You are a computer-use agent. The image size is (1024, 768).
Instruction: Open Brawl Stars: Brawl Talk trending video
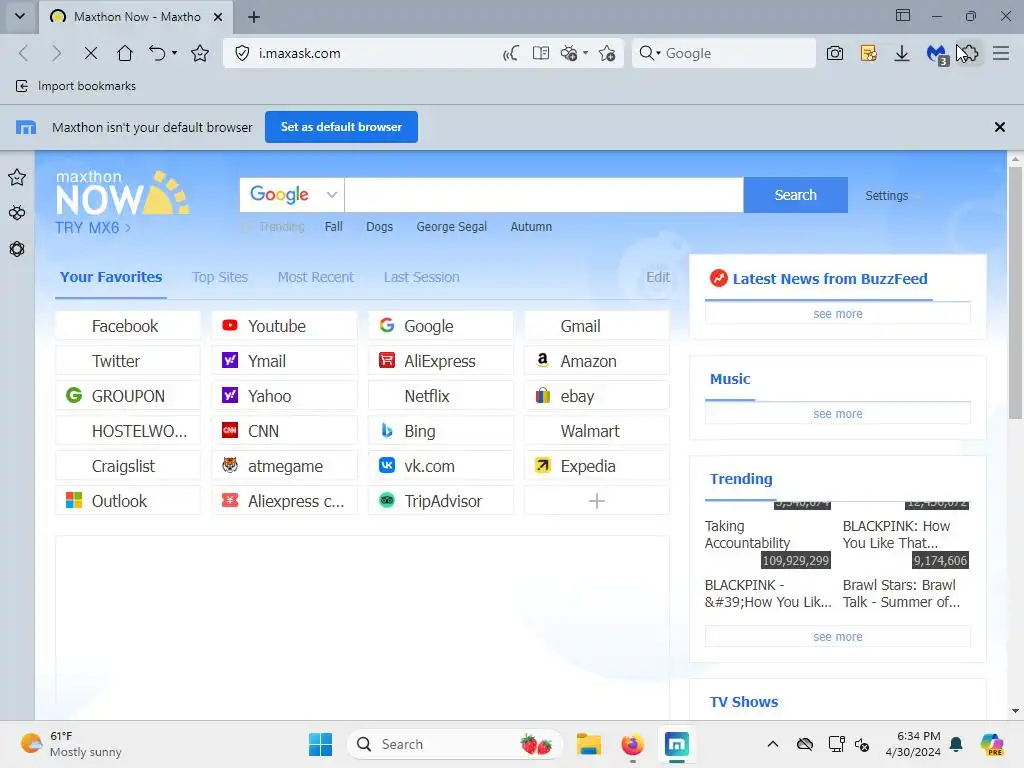901,593
